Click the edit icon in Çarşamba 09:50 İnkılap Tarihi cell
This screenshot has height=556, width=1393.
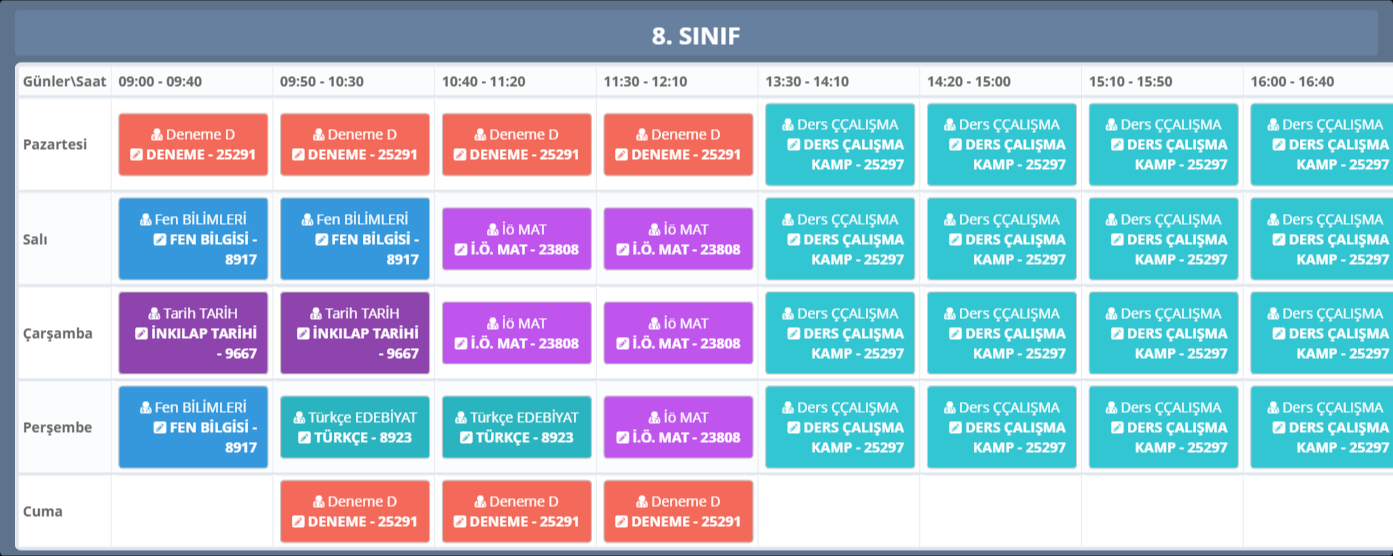click(x=304, y=333)
